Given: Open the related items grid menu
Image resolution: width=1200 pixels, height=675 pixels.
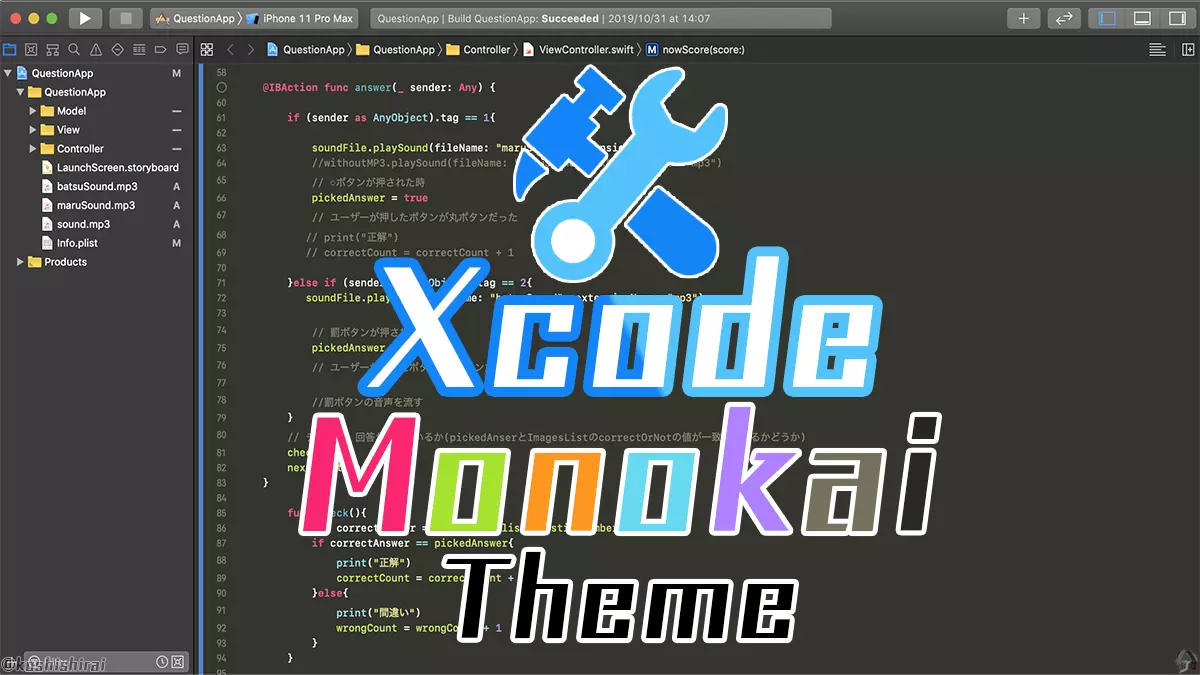Looking at the screenshot, I should click(x=207, y=49).
